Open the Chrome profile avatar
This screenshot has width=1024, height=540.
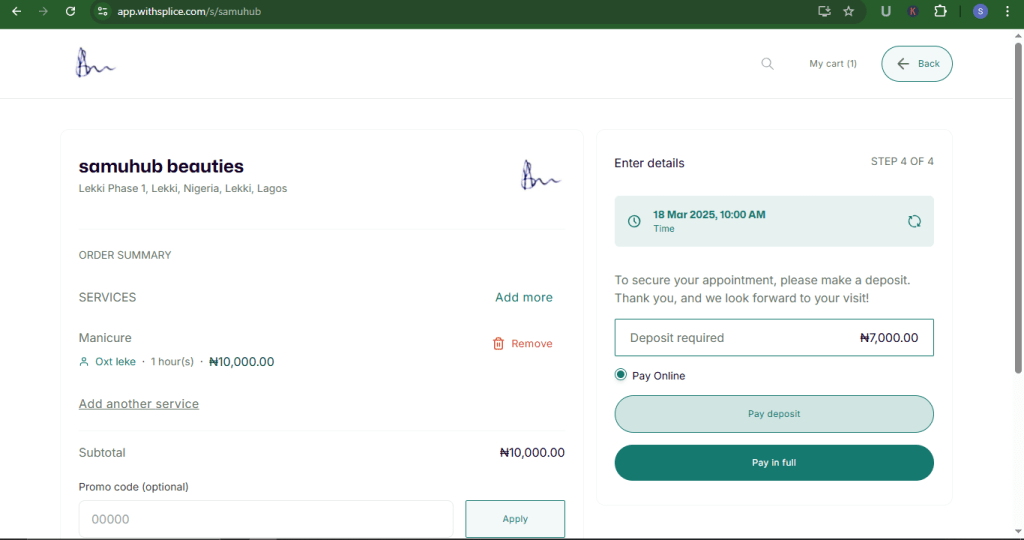[980, 11]
